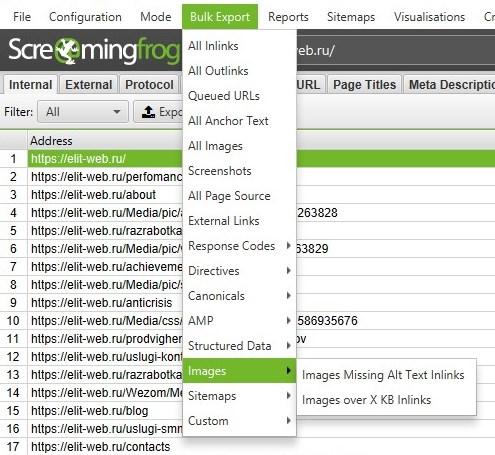Select All Anchor Text menu entry

(x=228, y=121)
